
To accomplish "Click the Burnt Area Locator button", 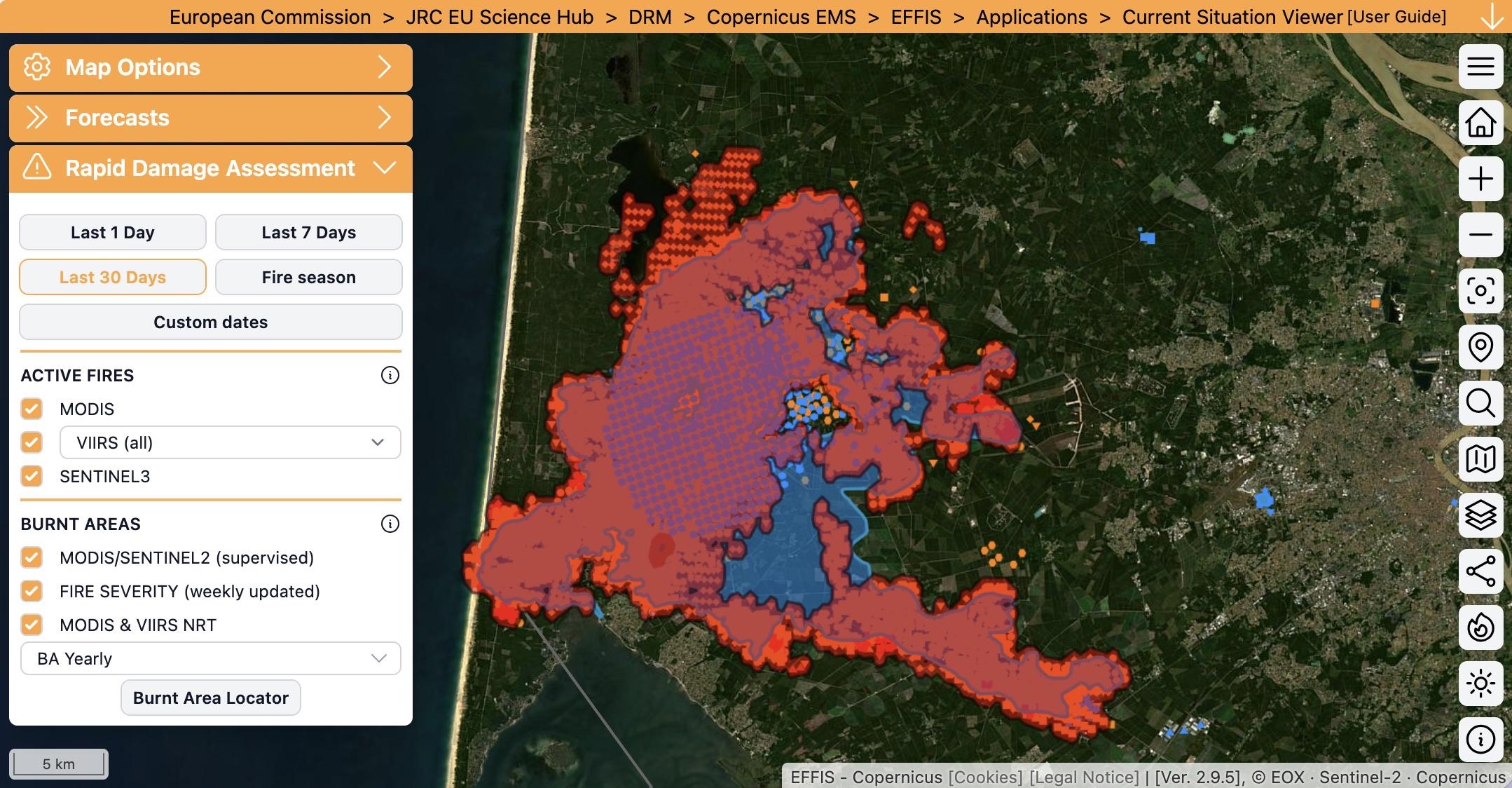I will pyautogui.click(x=211, y=698).
